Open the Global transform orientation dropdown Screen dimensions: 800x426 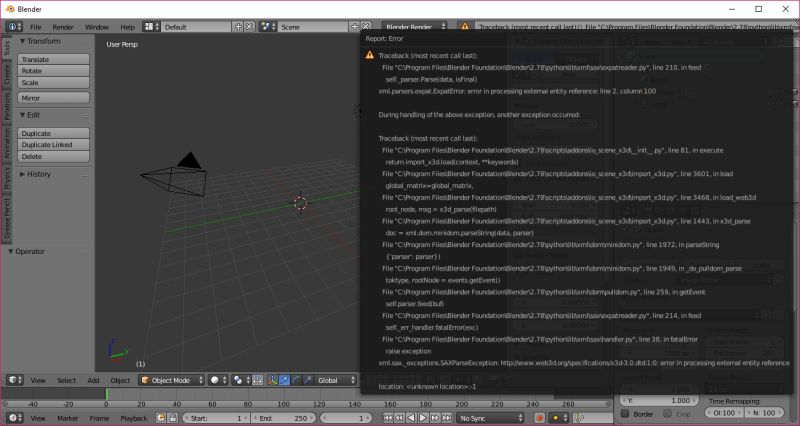point(336,380)
